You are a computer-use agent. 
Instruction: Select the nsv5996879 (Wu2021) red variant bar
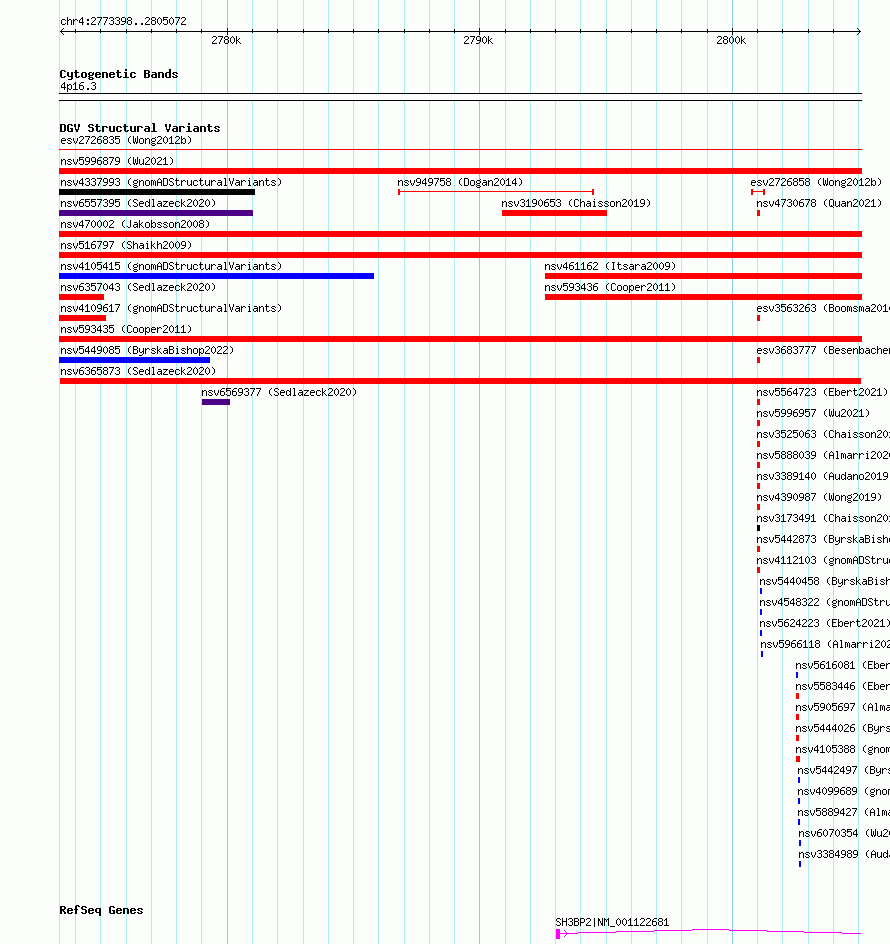(461, 171)
